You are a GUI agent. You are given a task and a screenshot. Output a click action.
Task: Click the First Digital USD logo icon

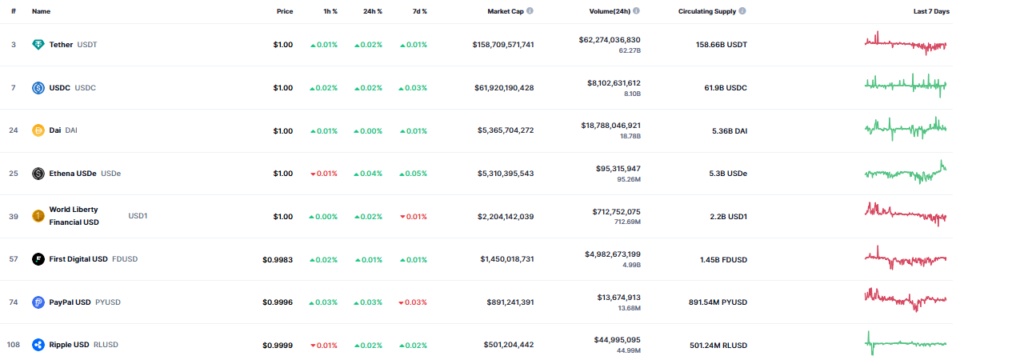point(39,259)
